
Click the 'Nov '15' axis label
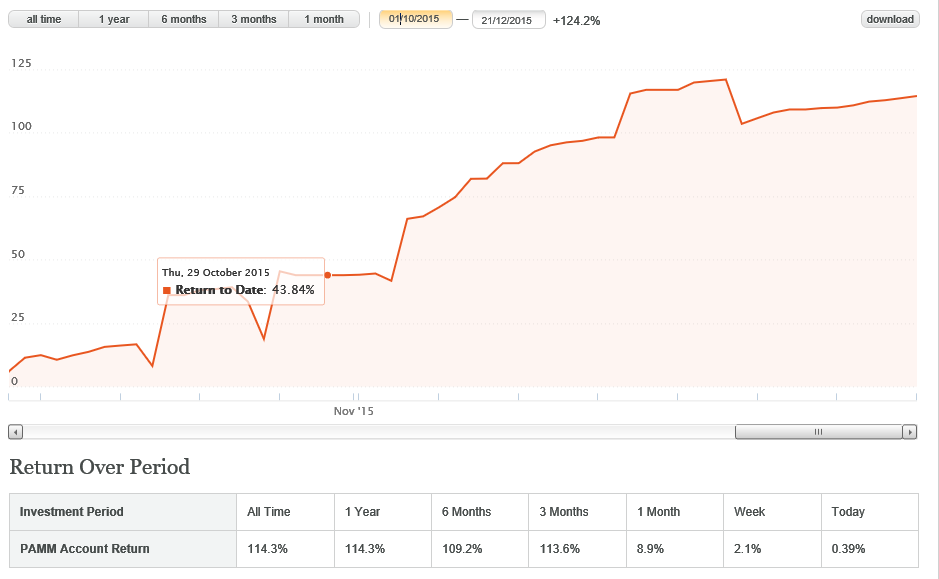pyautogui.click(x=353, y=411)
